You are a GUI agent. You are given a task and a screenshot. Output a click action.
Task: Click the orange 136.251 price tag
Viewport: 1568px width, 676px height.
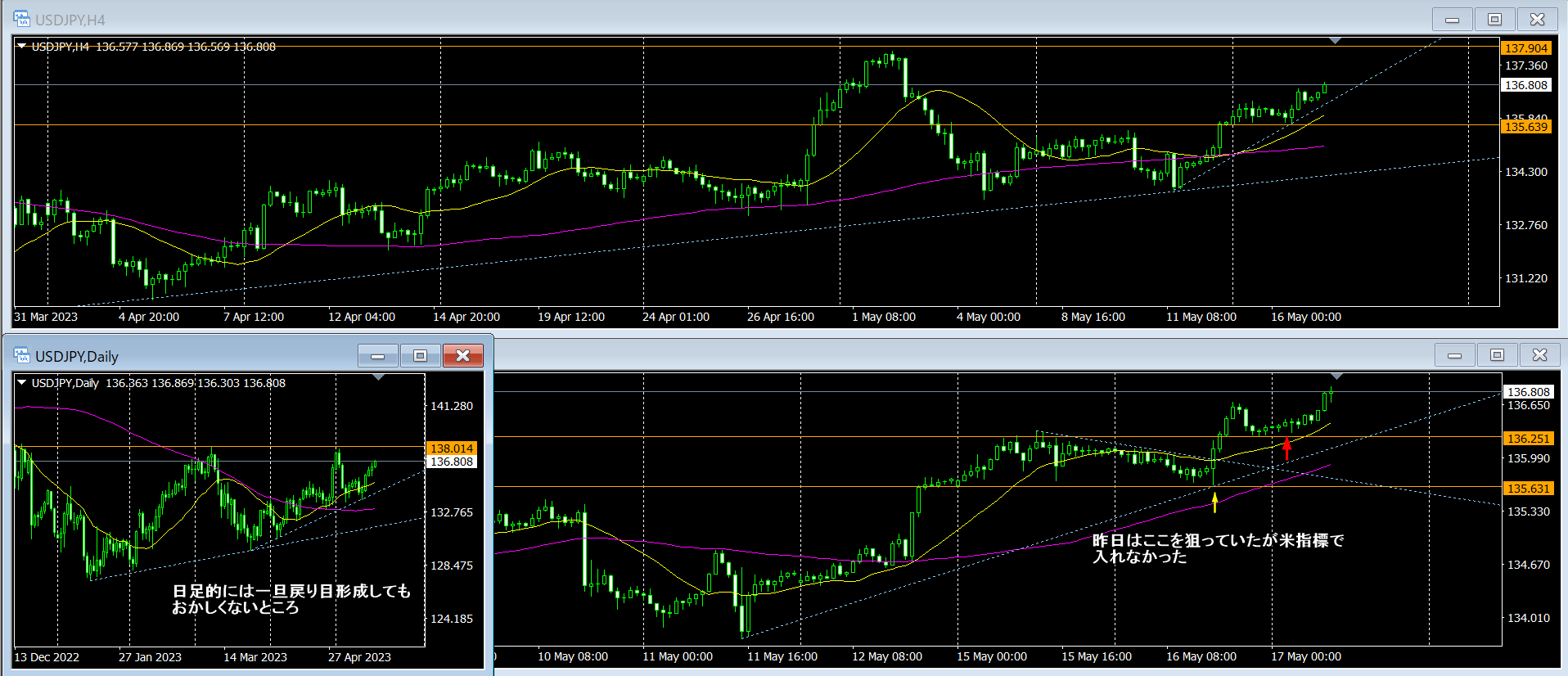pyautogui.click(x=1529, y=439)
